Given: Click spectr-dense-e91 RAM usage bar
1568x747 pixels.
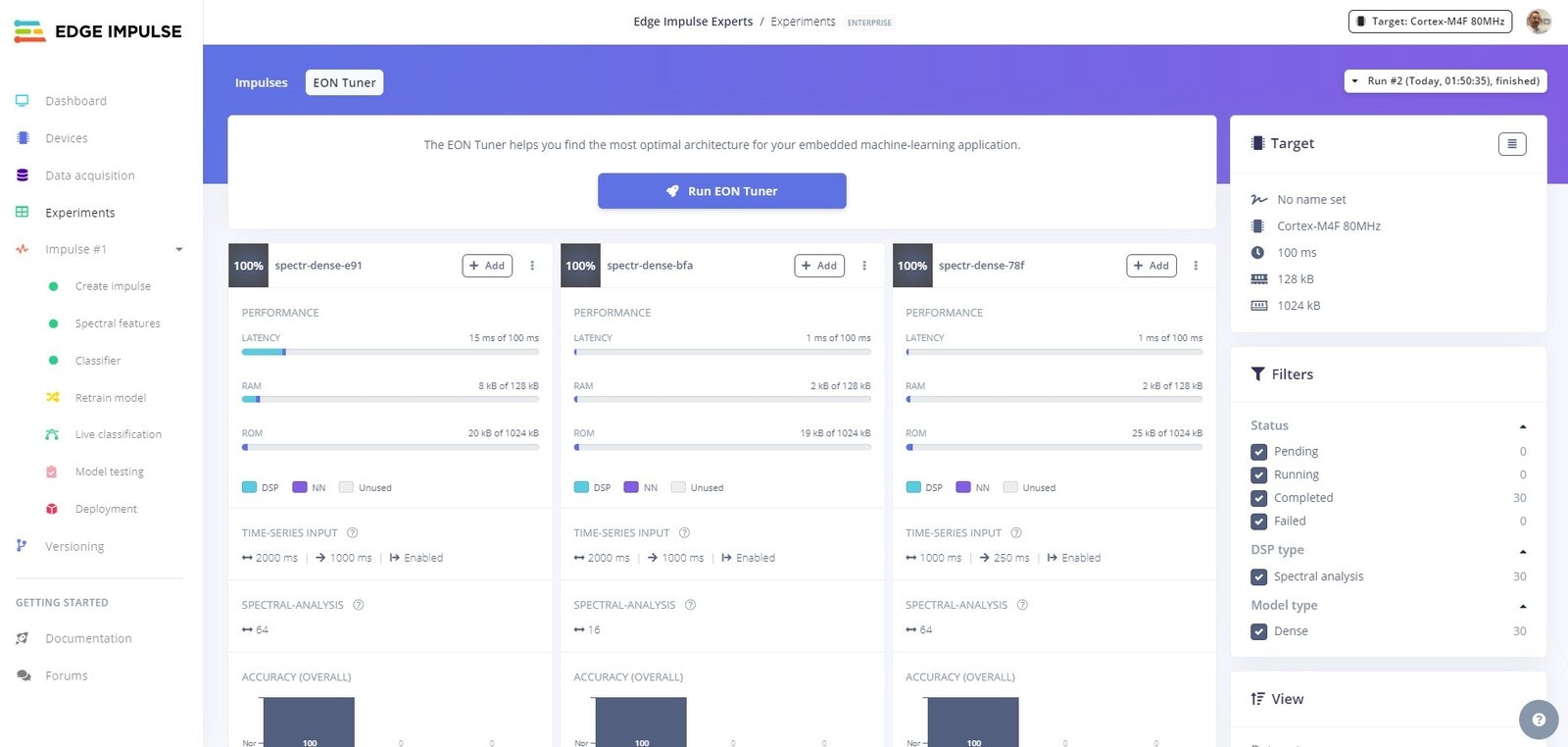Looking at the screenshot, I should point(390,399).
